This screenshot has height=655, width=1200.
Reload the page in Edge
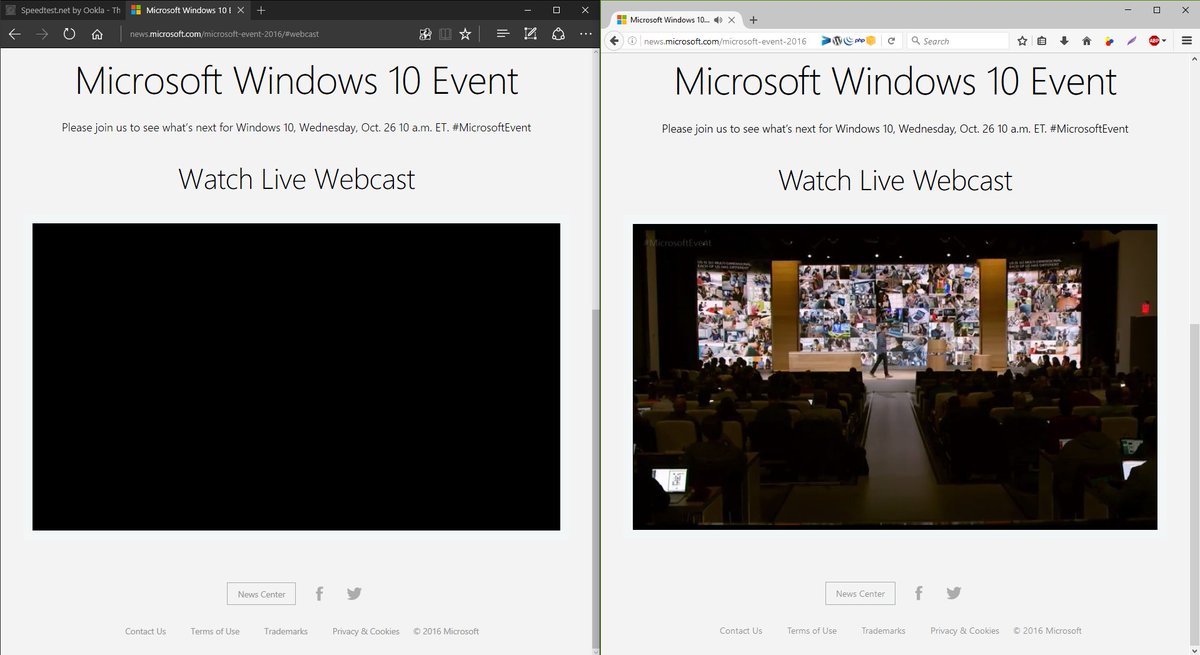69,34
